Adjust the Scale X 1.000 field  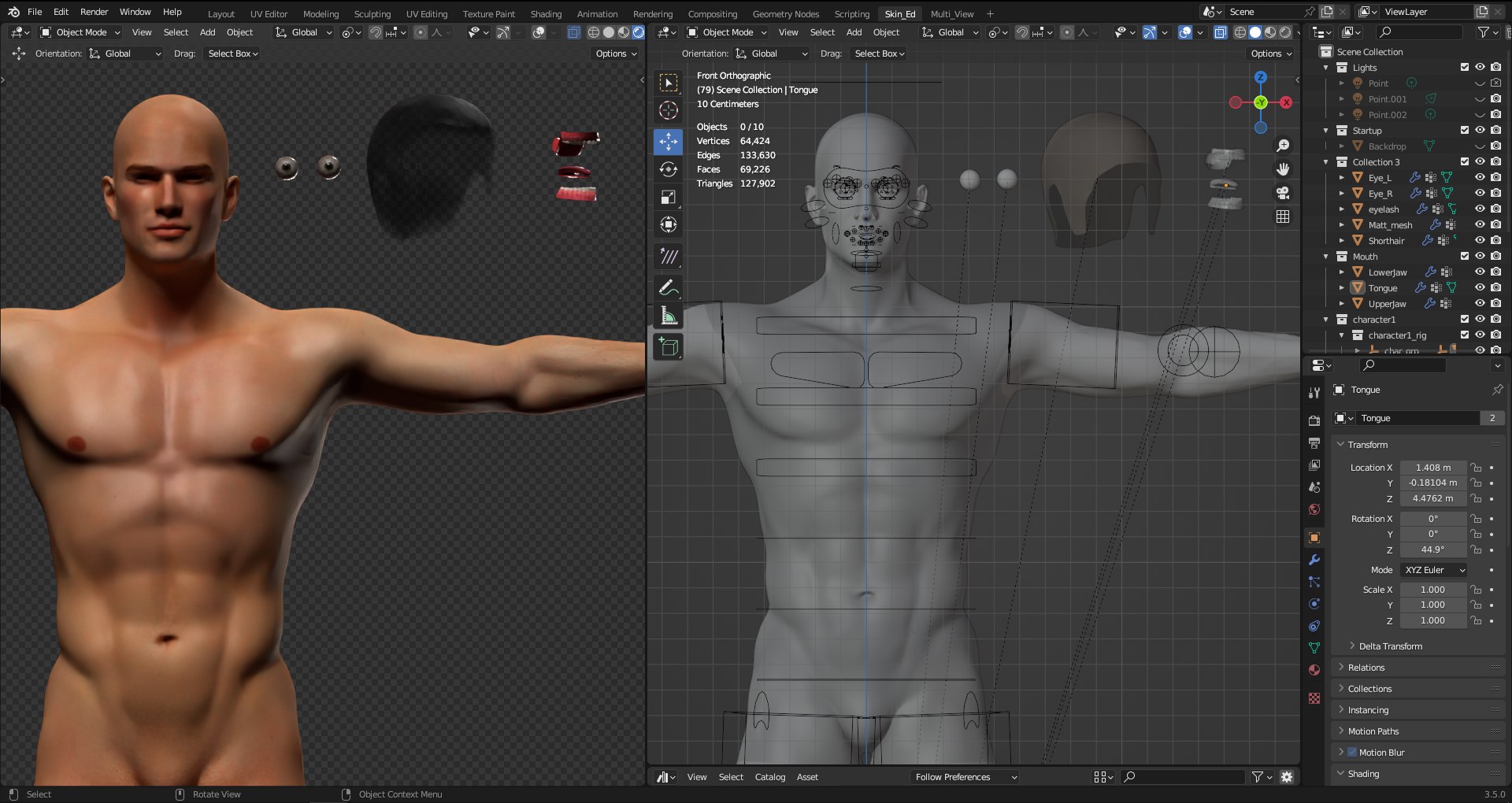[x=1433, y=590]
